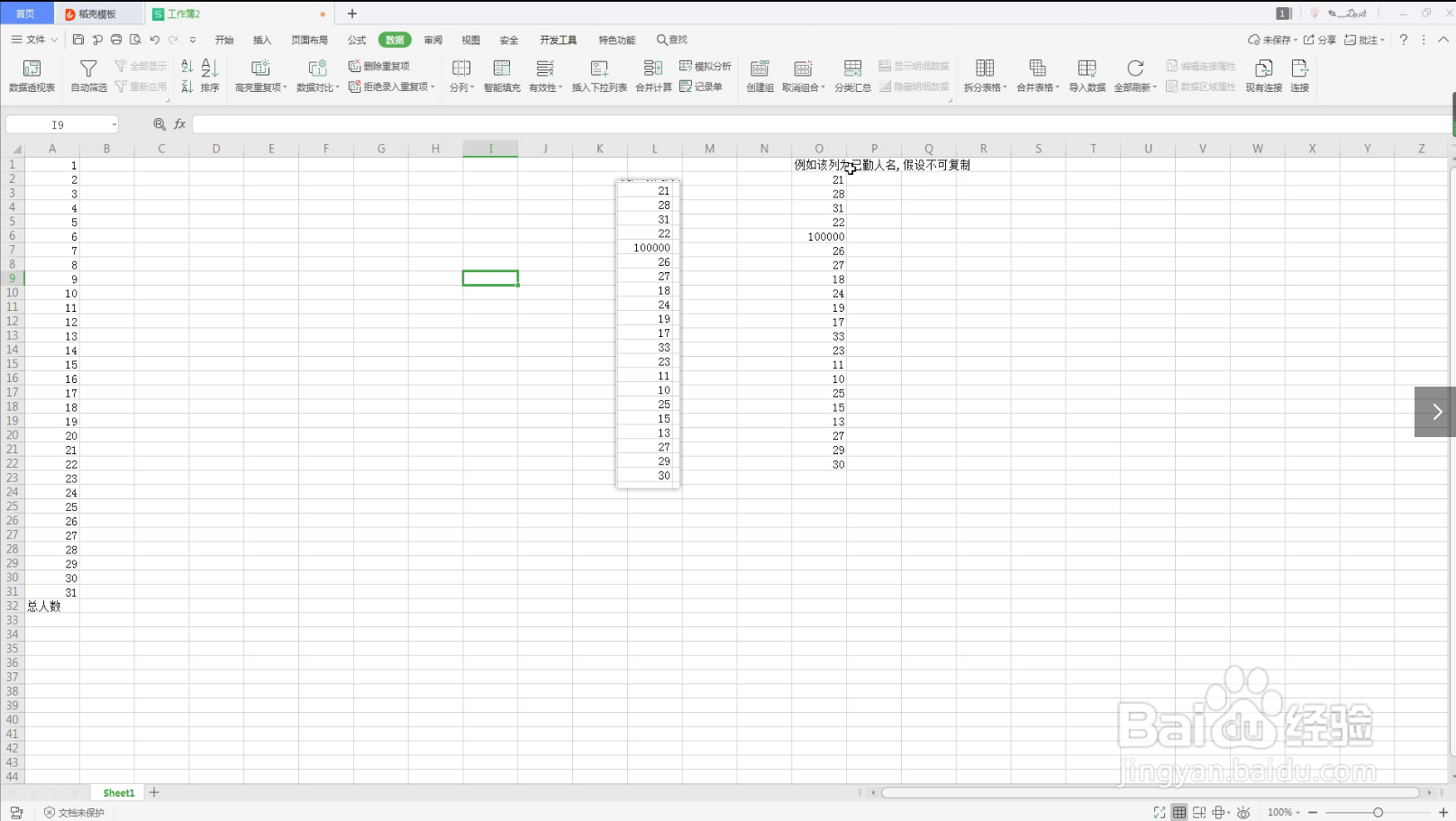Click What-If Analysis (模拟分析) button
1456x821 pixels.
click(x=705, y=66)
